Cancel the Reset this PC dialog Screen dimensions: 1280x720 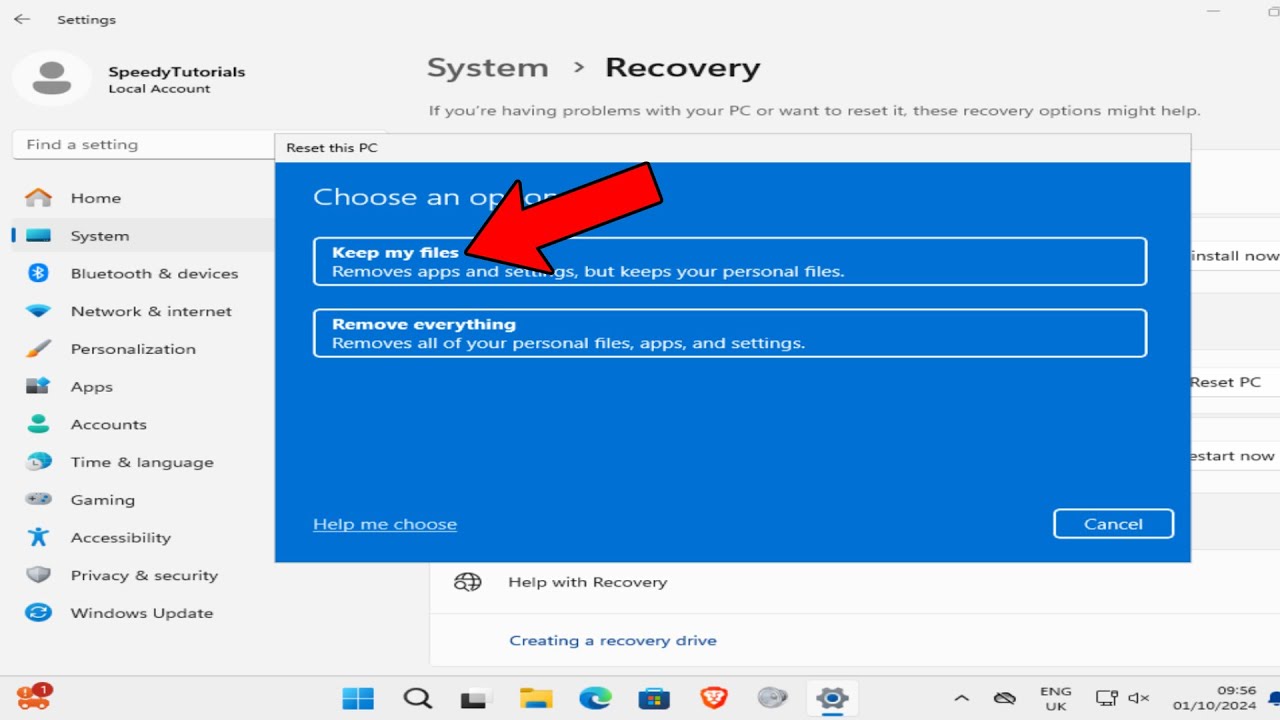point(1113,524)
